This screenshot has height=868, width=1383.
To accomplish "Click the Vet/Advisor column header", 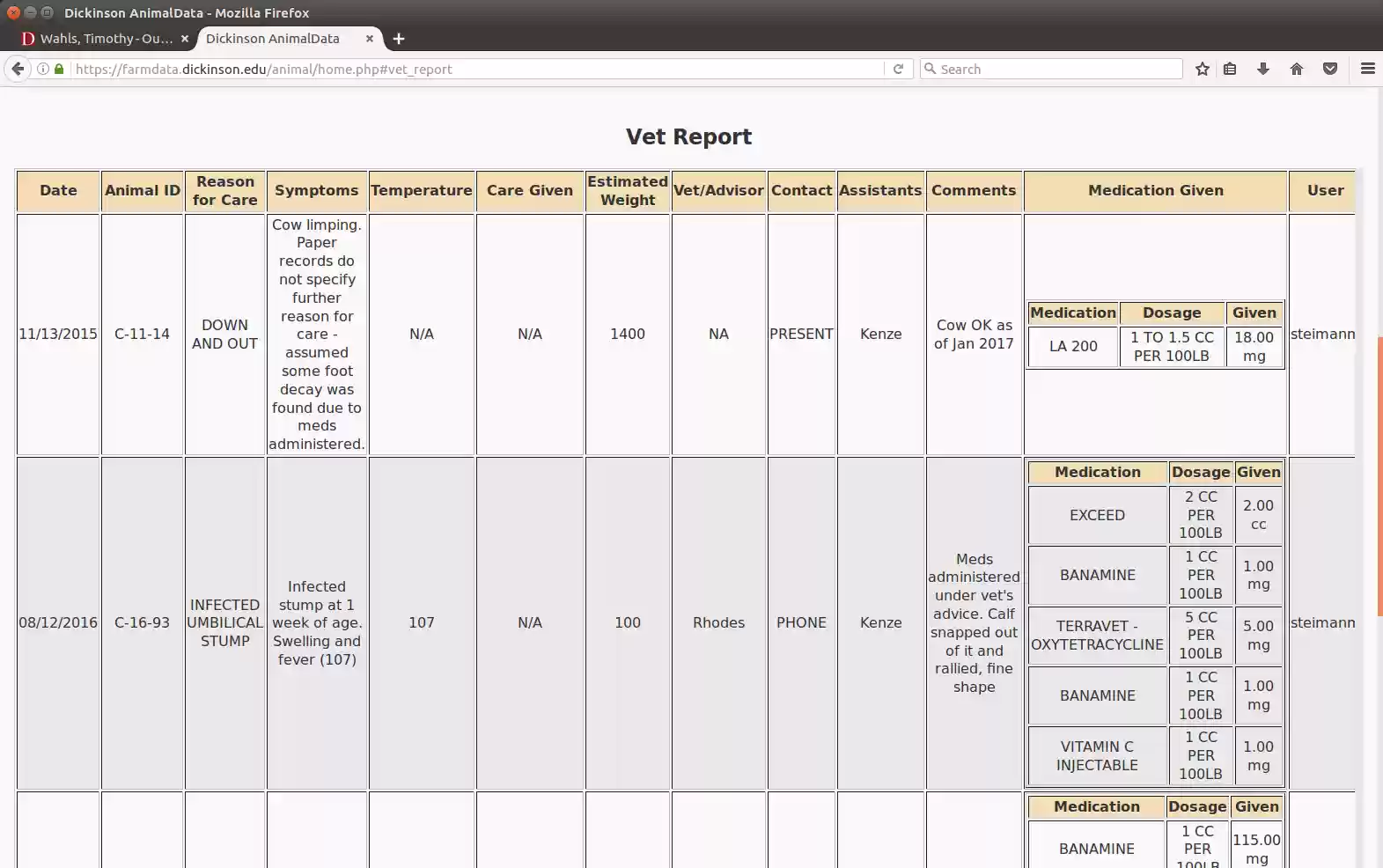I will click(718, 191).
